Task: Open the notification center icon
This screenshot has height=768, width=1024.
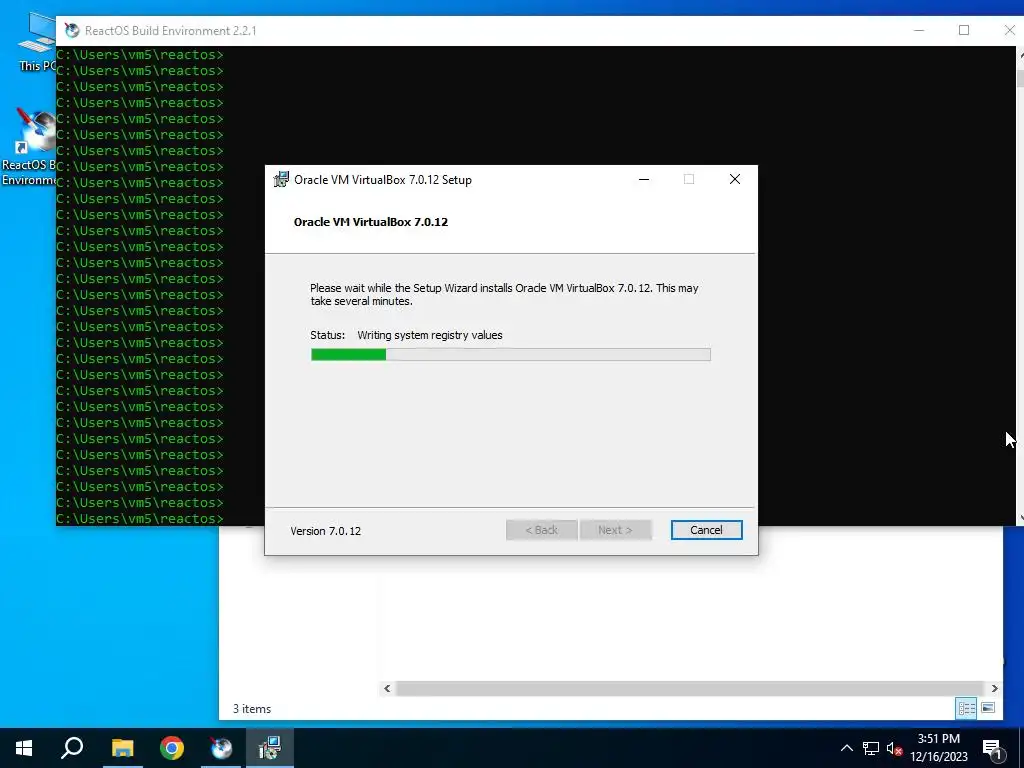Action: [x=992, y=748]
